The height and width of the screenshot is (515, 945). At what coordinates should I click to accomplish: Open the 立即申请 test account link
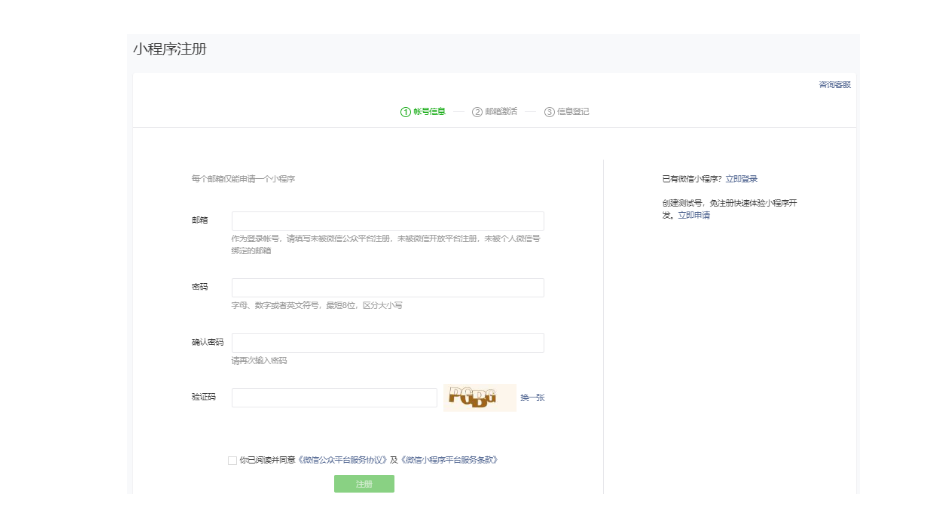click(694, 215)
